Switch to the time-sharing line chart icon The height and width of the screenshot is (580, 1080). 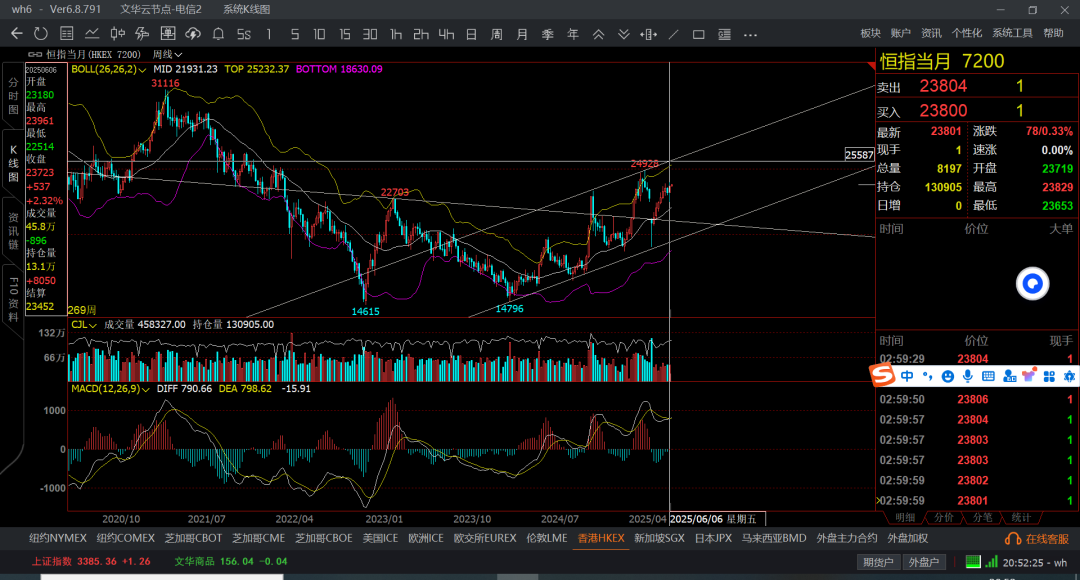pos(92,34)
